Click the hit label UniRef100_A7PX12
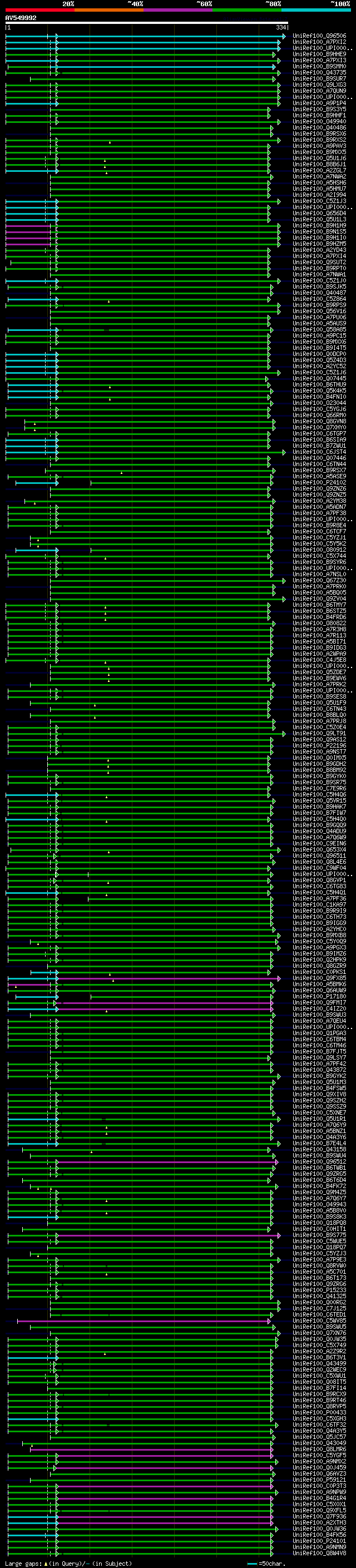Viewport: 356px width, 1568px height. 319,42
